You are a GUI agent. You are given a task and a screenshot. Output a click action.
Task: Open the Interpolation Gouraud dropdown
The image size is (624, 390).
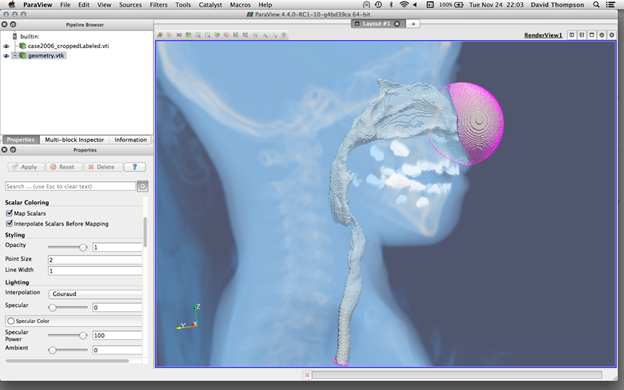tap(95, 294)
